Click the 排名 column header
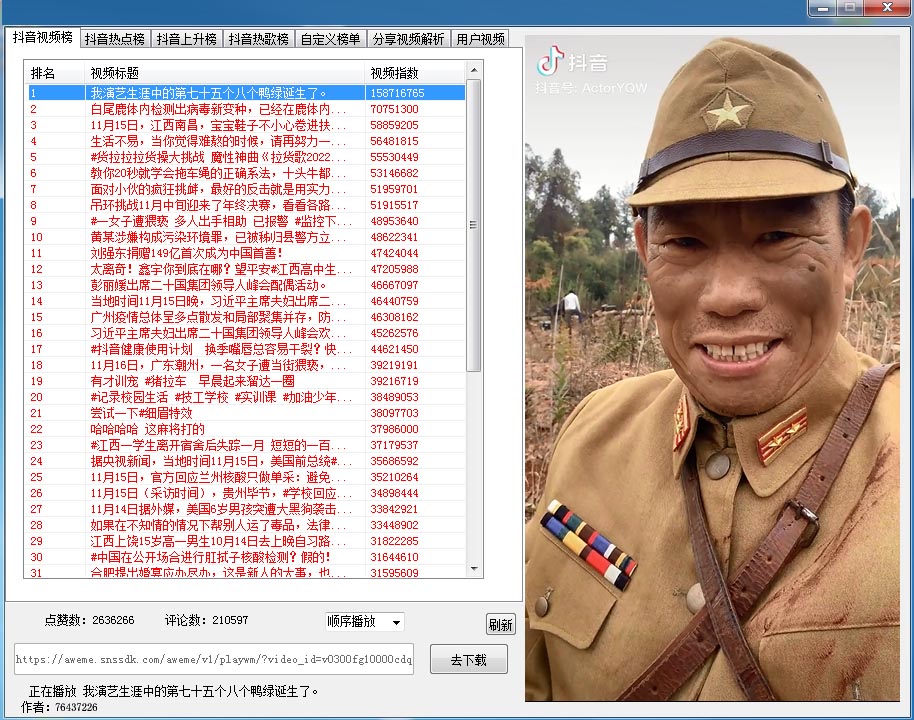The height and width of the screenshot is (720, 914). [55, 73]
